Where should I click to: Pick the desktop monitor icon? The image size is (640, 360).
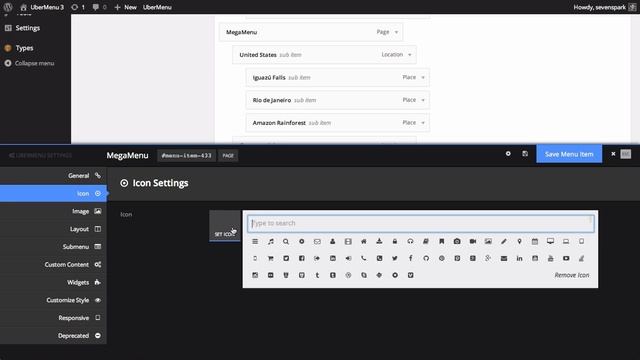550,242
